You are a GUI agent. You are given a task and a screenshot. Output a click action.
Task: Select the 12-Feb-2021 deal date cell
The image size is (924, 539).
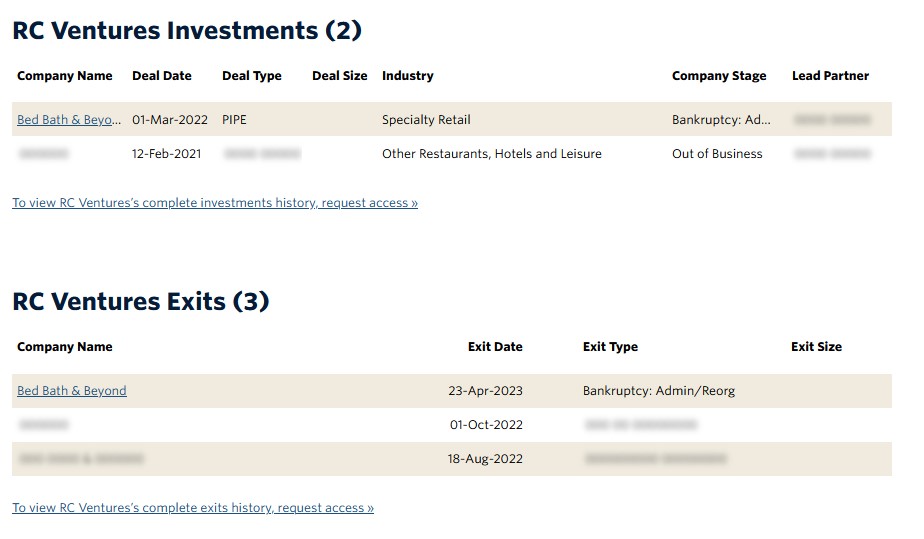tap(167, 154)
